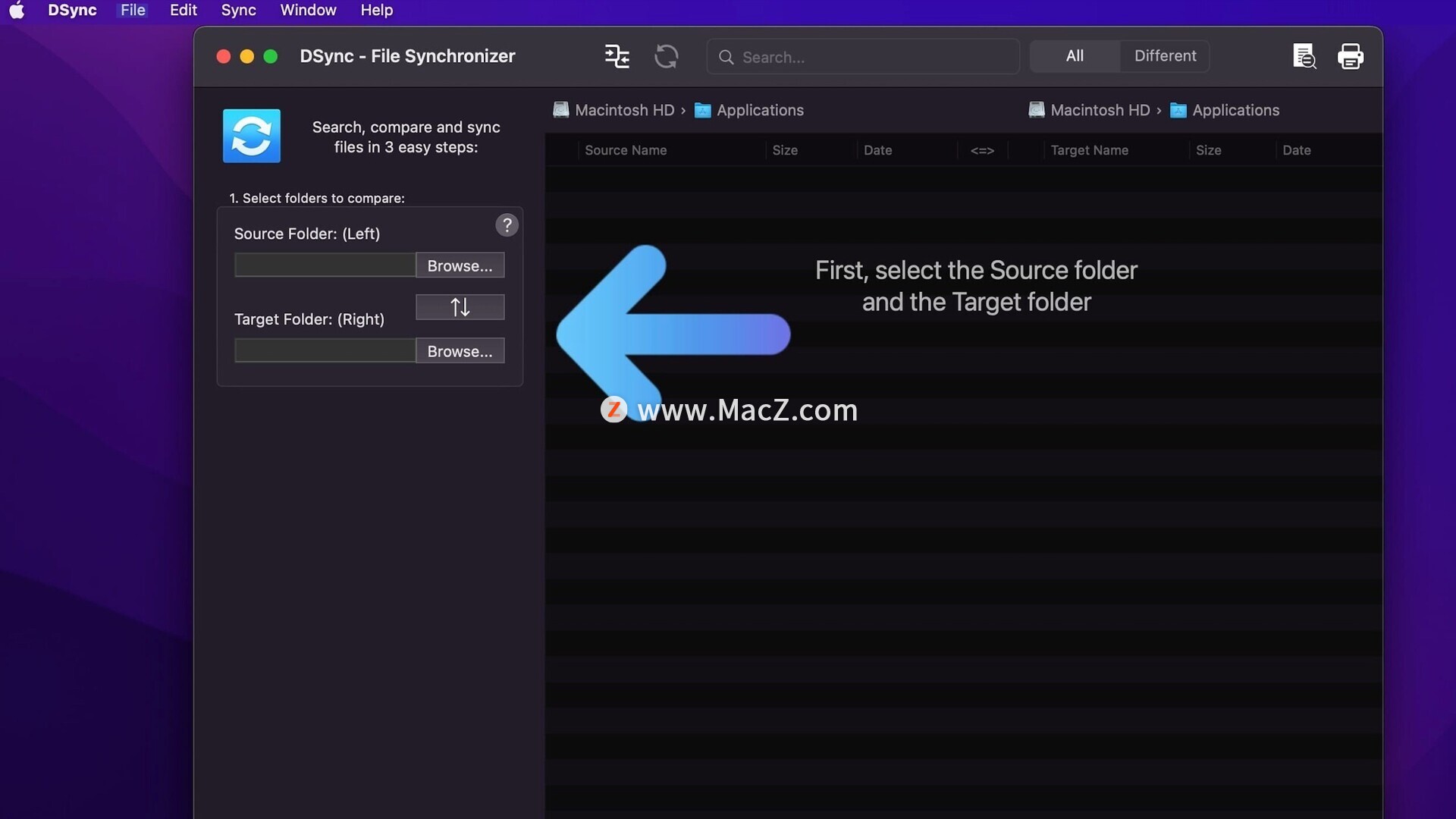The height and width of the screenshot is (819, 1456).
Task: Select the Different filter segment
Action: point(1165,56)
